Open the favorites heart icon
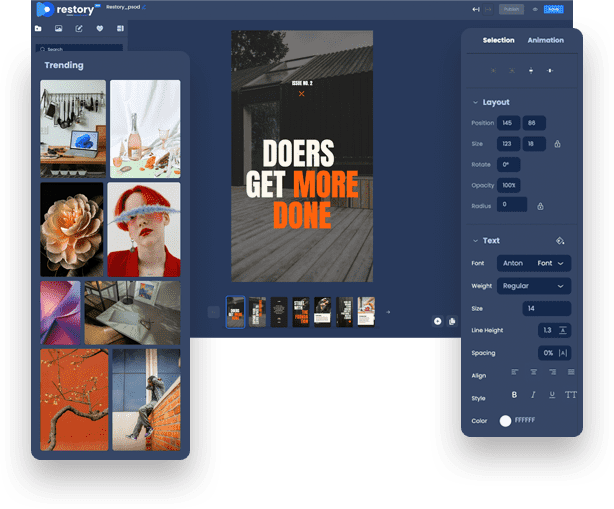614x509 pixels. tap(100, 29)
